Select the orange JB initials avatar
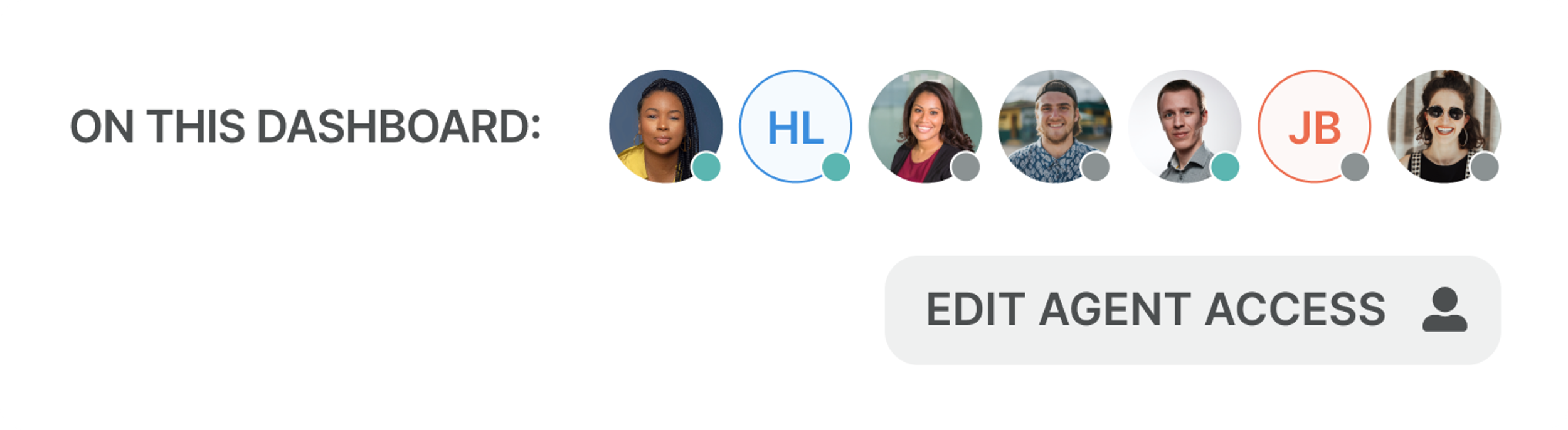Viewport: 1568px width, 430px height. 1314,126
